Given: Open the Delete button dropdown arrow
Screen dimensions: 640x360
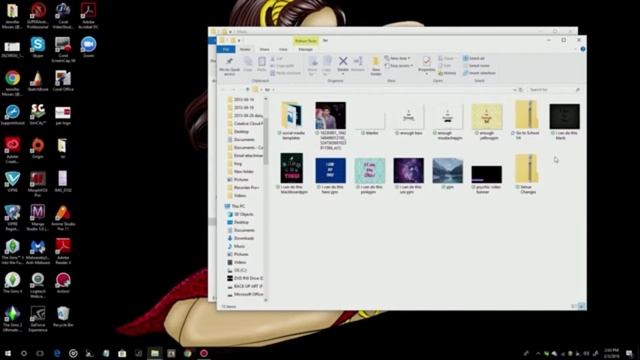Looking at the screenshot, I should (x=343, y=74).
